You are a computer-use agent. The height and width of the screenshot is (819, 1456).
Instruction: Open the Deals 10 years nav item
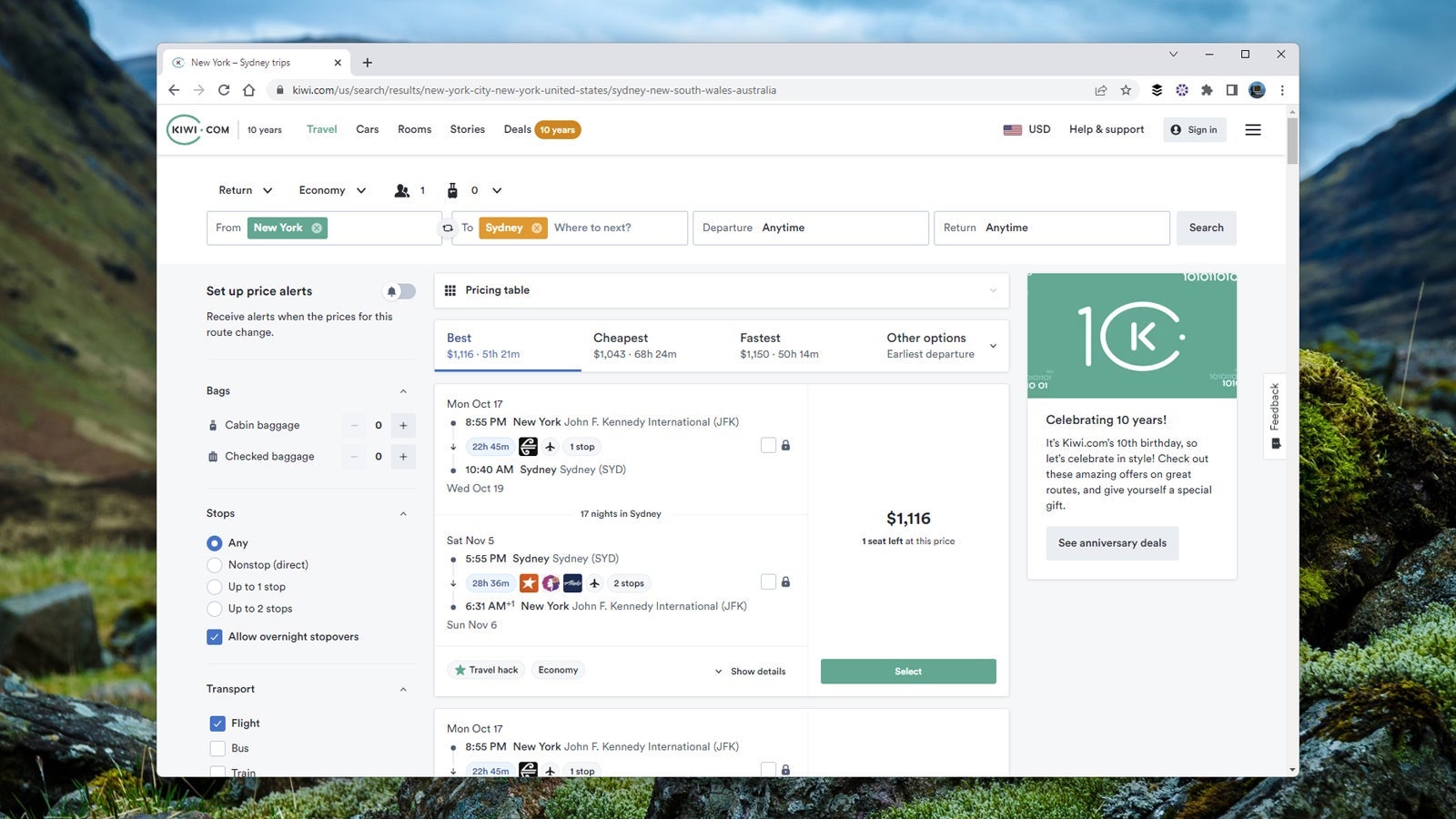[x=541, y=129]
